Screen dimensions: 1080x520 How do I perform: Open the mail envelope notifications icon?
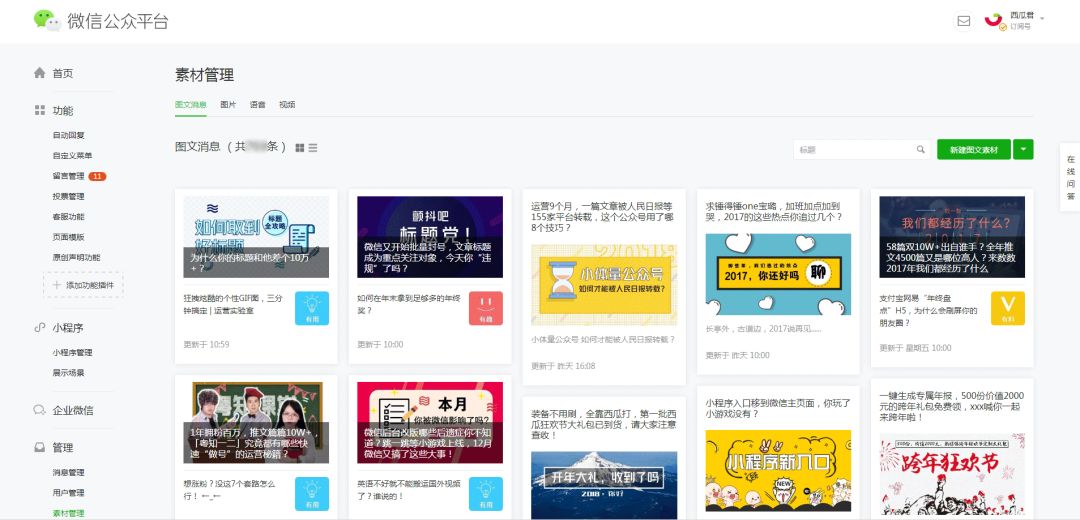click(964, 20)
